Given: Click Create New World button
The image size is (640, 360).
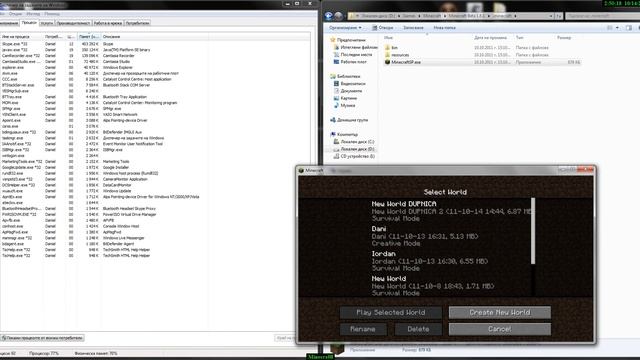Looking at the screenshot, I should coord(500,312).
